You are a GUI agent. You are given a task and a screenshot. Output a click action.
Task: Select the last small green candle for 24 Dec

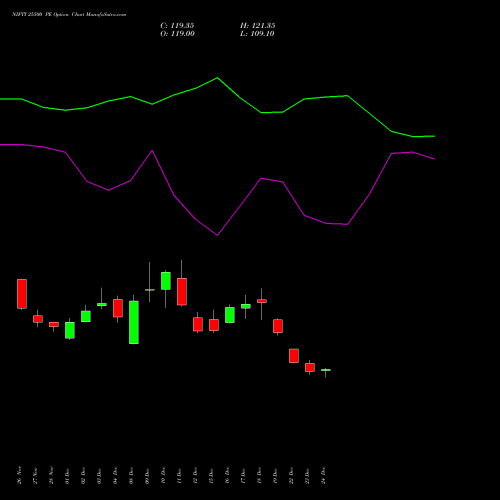pyautogui.click(x=326, y=370)
